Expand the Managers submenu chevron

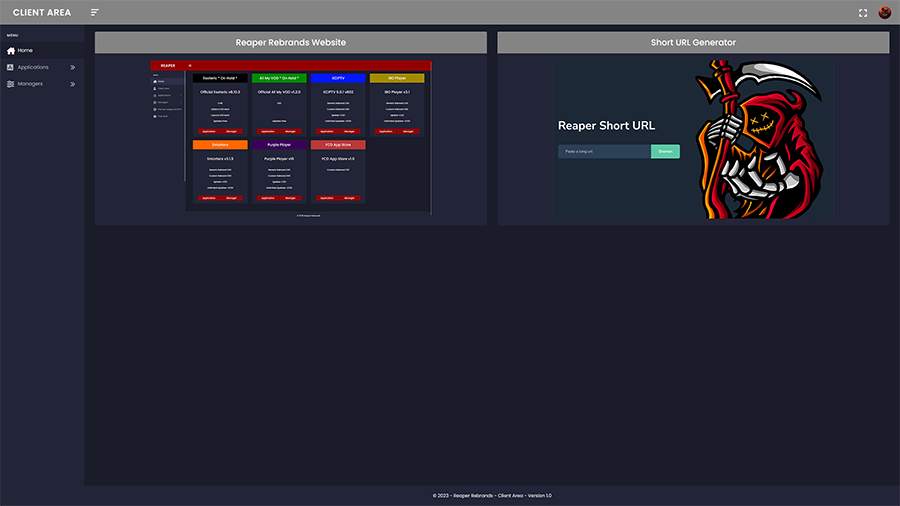(72, 84)
